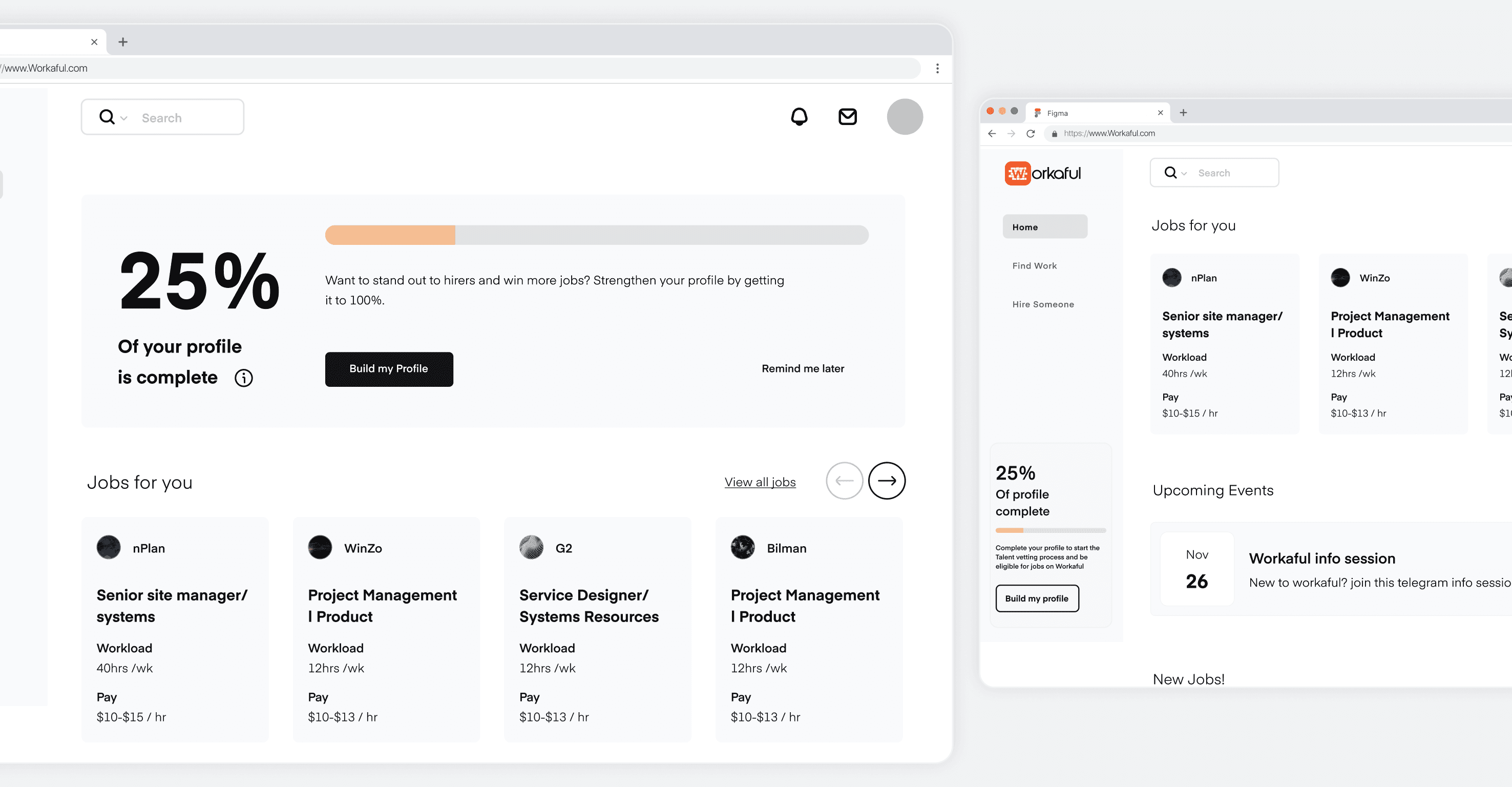Image resolution: width=1512 pixels, height=787 pixels.
Task: Click the Workaful logo in sidebar
Action: [x=1042, y=173]
